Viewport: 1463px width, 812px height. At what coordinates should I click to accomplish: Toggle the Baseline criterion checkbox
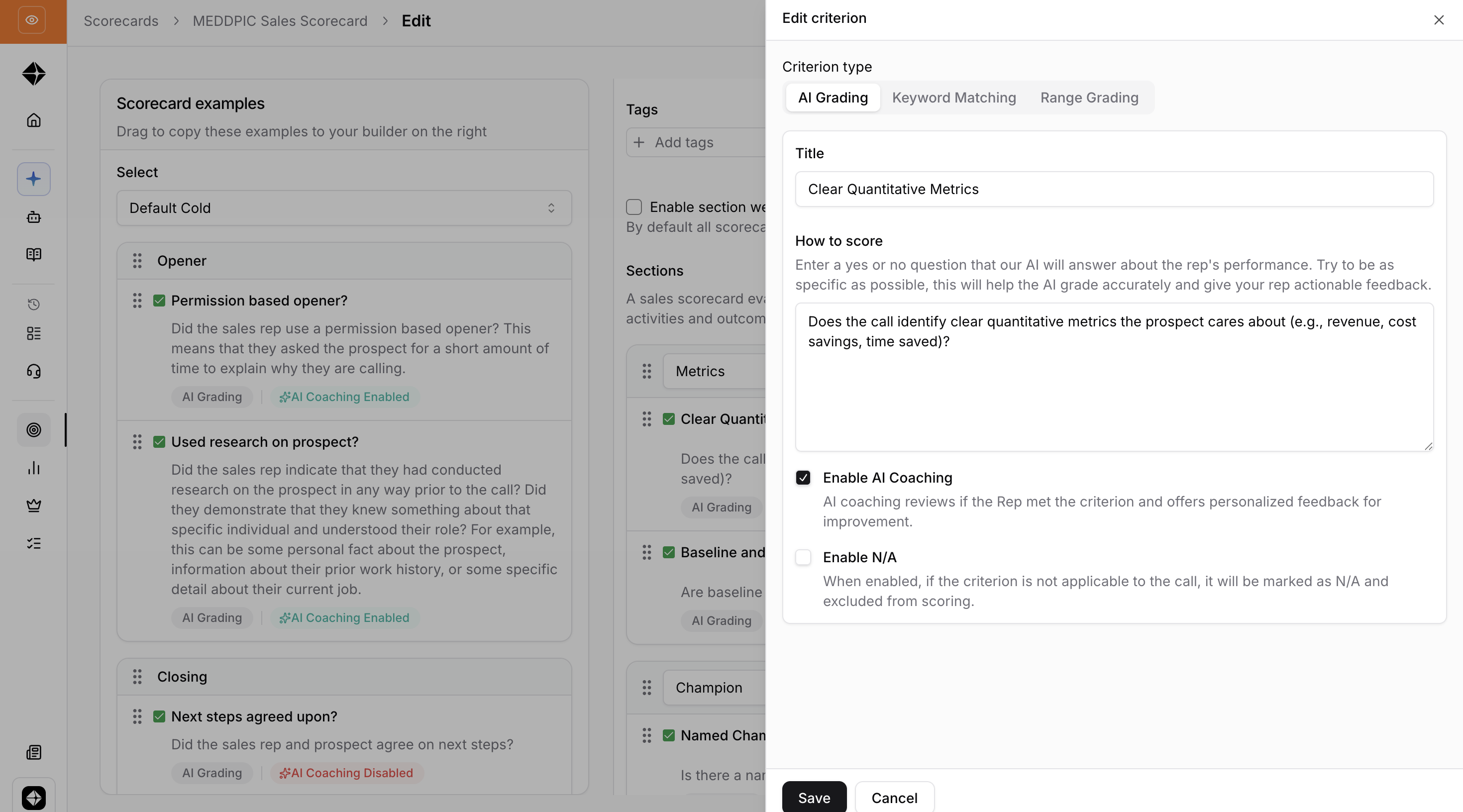668,552
